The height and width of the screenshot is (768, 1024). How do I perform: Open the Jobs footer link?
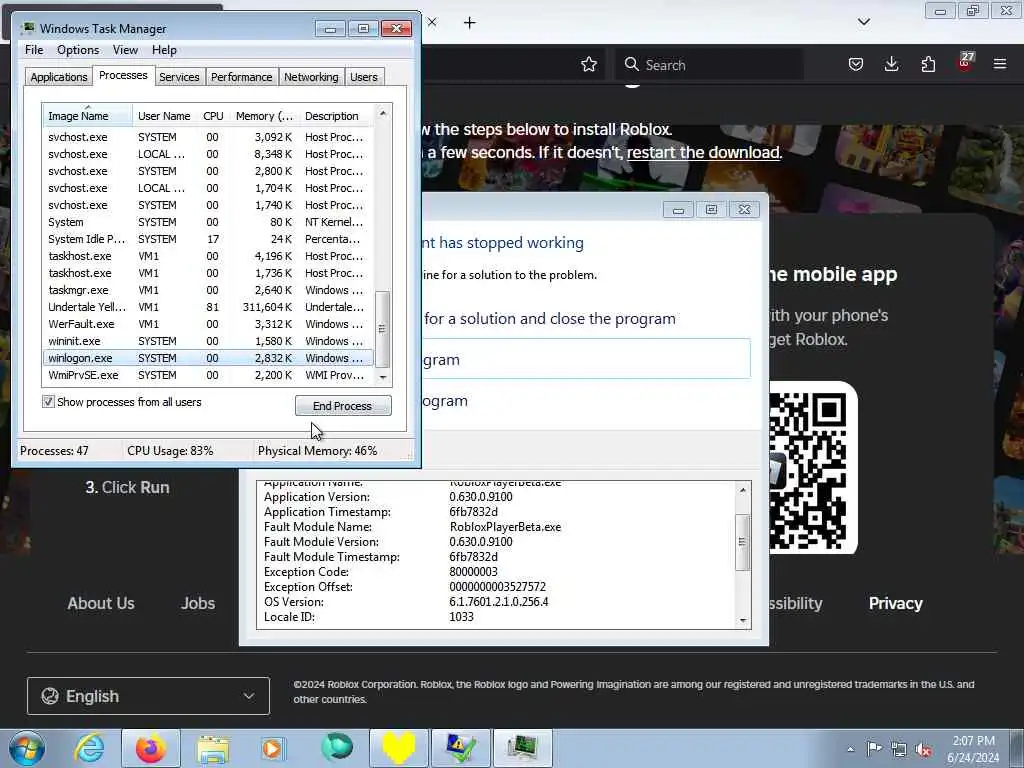pos(198,603)
